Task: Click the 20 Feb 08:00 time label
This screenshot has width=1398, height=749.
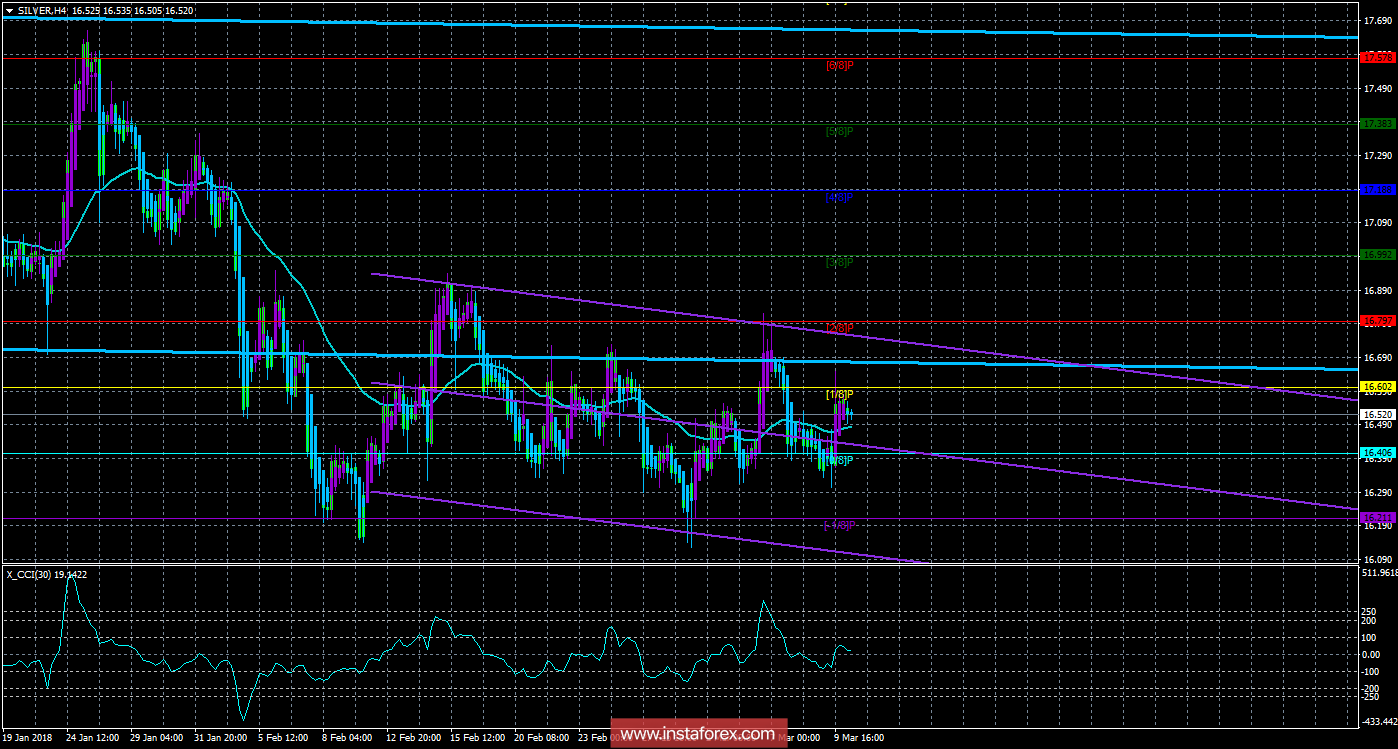Action: [x=539, y=736]
